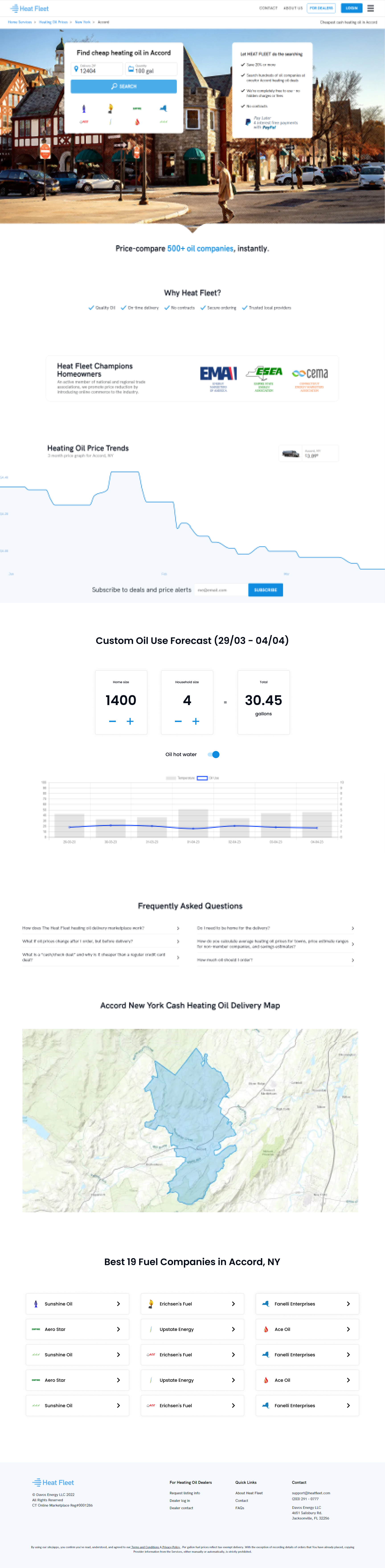Image resolution: width=385 pixels, height=1568 pixels.
Task: Click the blue Search button
Action: click(x=123, y=87)
